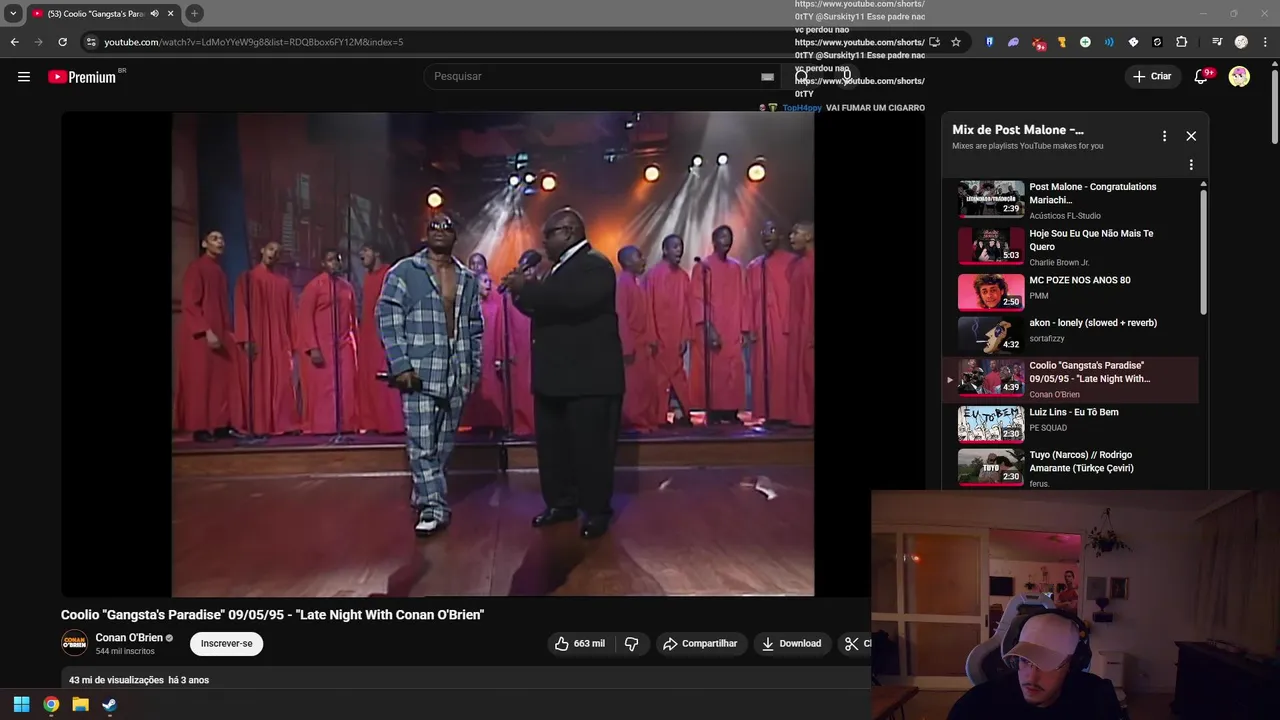This screenshot has width=1280, height=720.
Task: Click the playlist panel scrollbar
Action: (1203, 250)
